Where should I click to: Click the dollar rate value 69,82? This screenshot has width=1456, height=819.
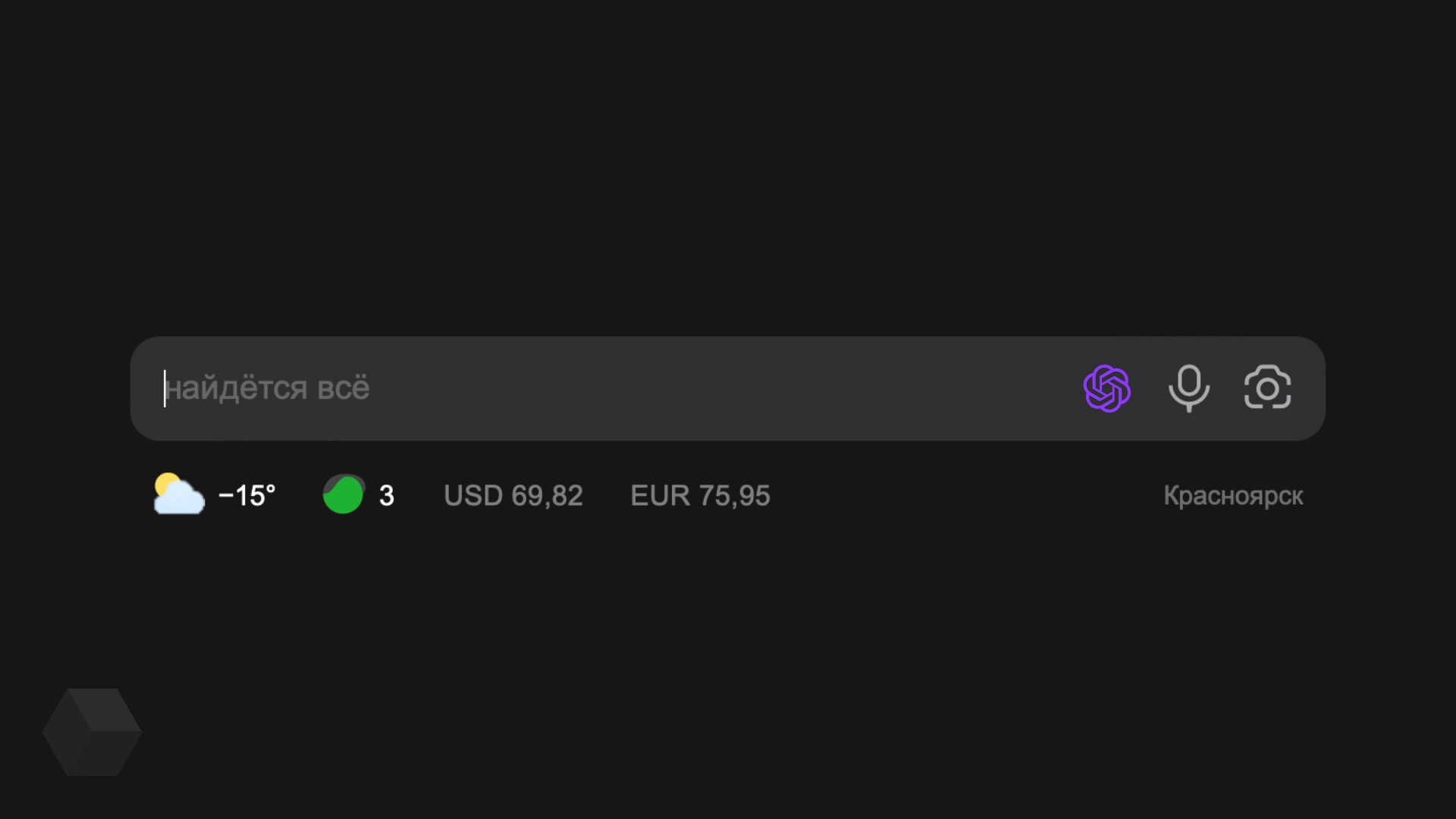[x=547, y=496]
